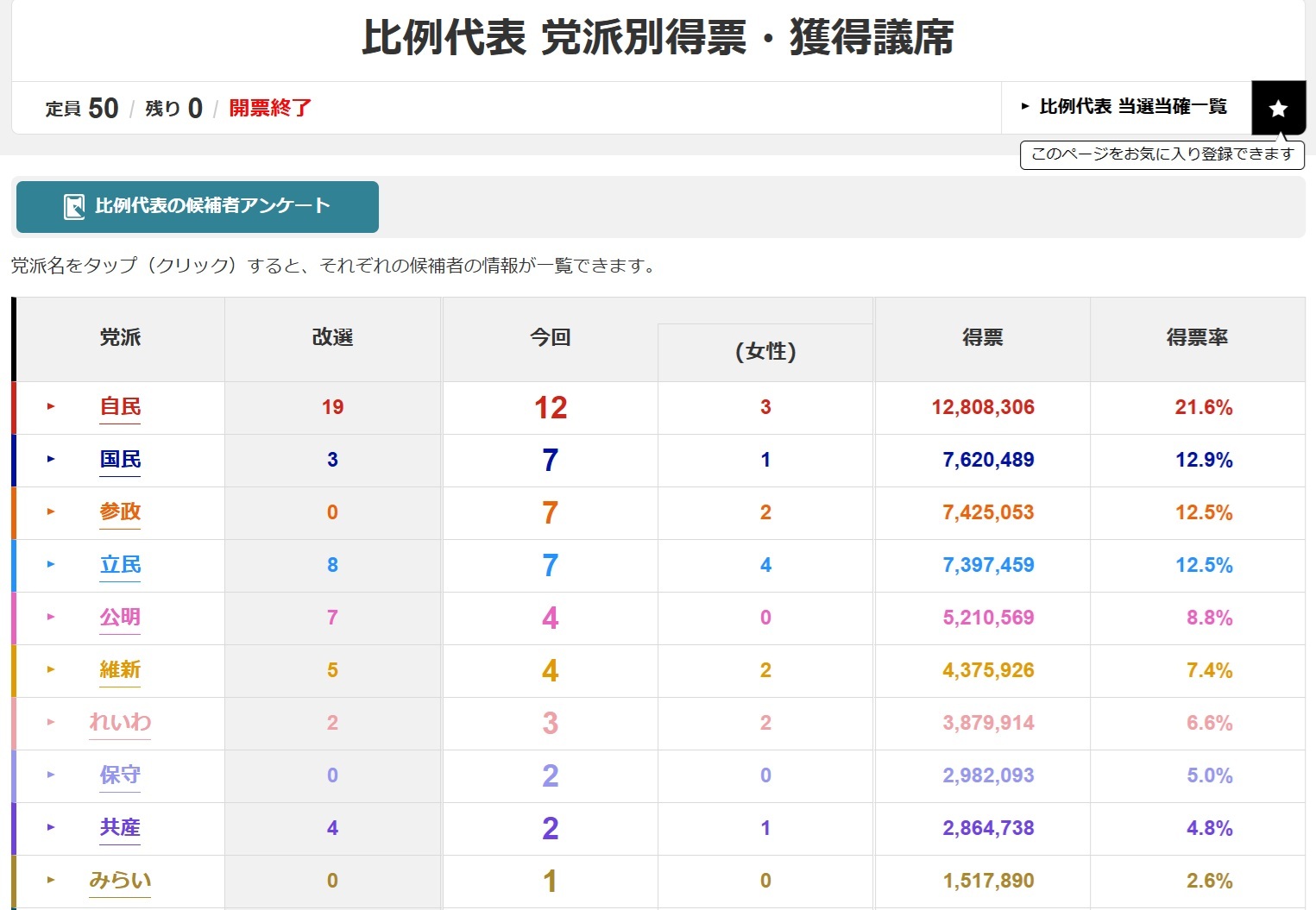The image size is (1316, 910).
Task: Click the orange arrow beside 参政
Action: click(51, 511)
